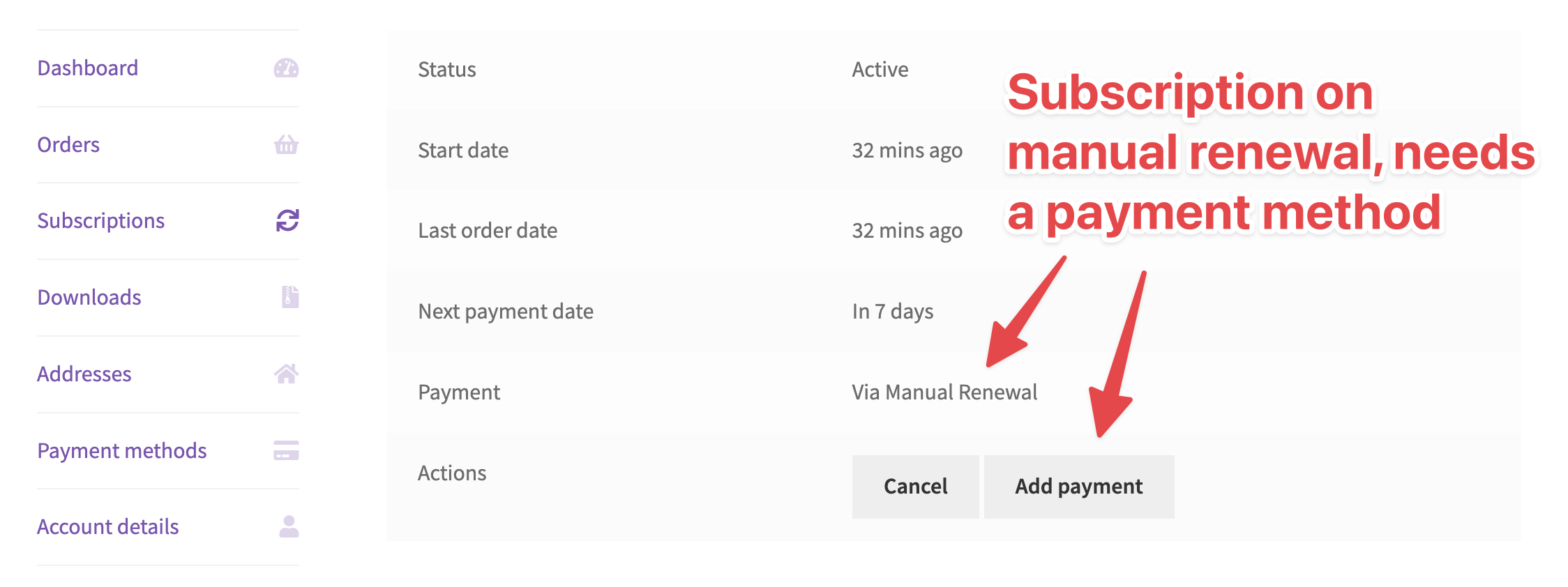Click the Addresses house icon
Image resolution: width=1568 pixels, height=587 pixels.
point(286,374)
